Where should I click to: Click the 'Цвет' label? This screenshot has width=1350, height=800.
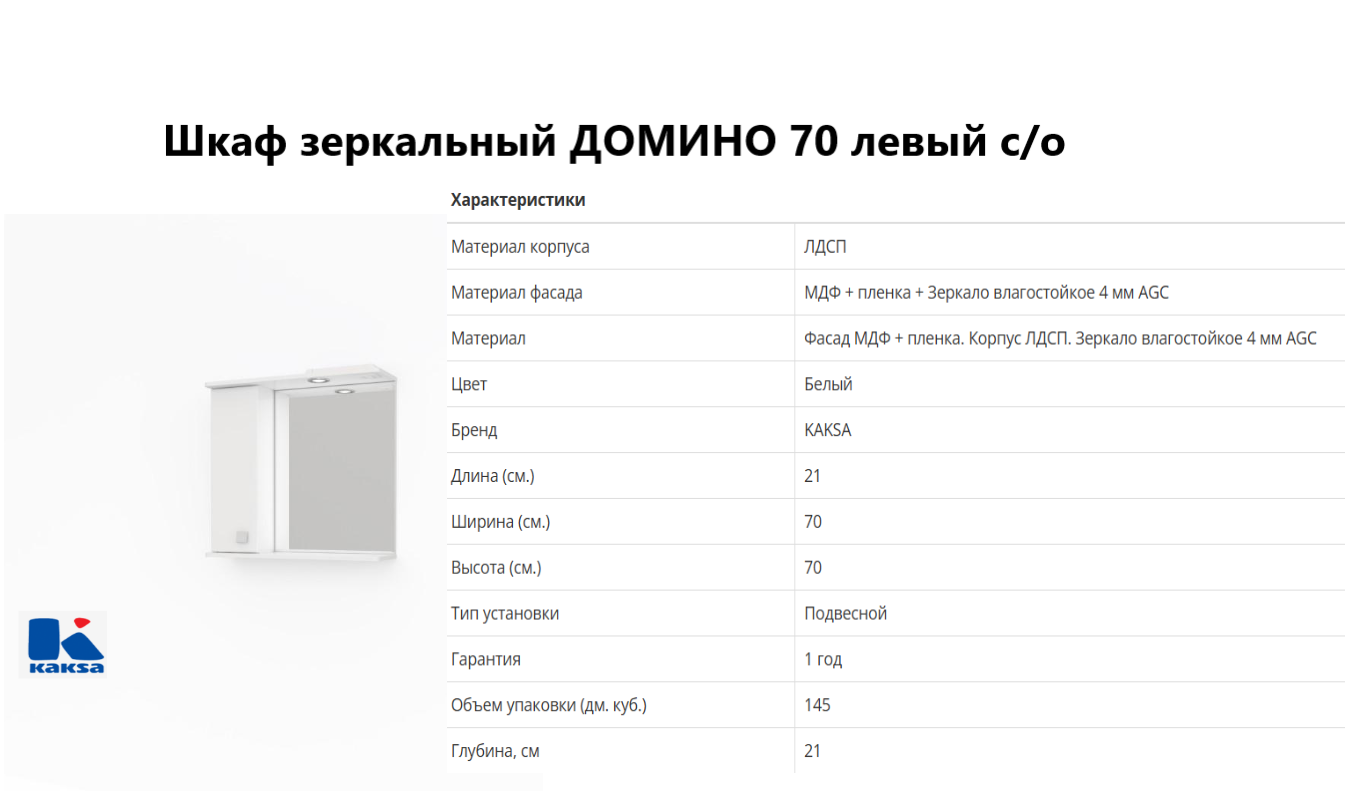469,384
